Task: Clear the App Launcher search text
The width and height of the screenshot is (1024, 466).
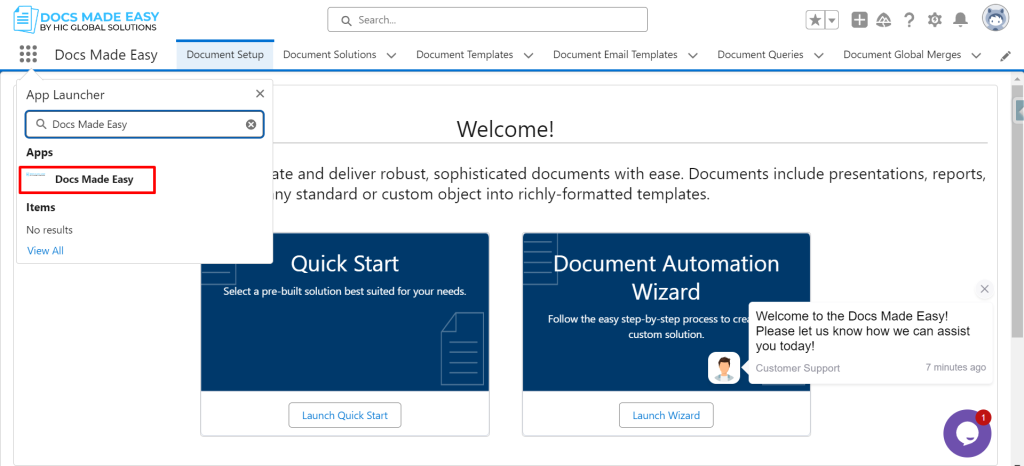Action: (x=251, y=125)
